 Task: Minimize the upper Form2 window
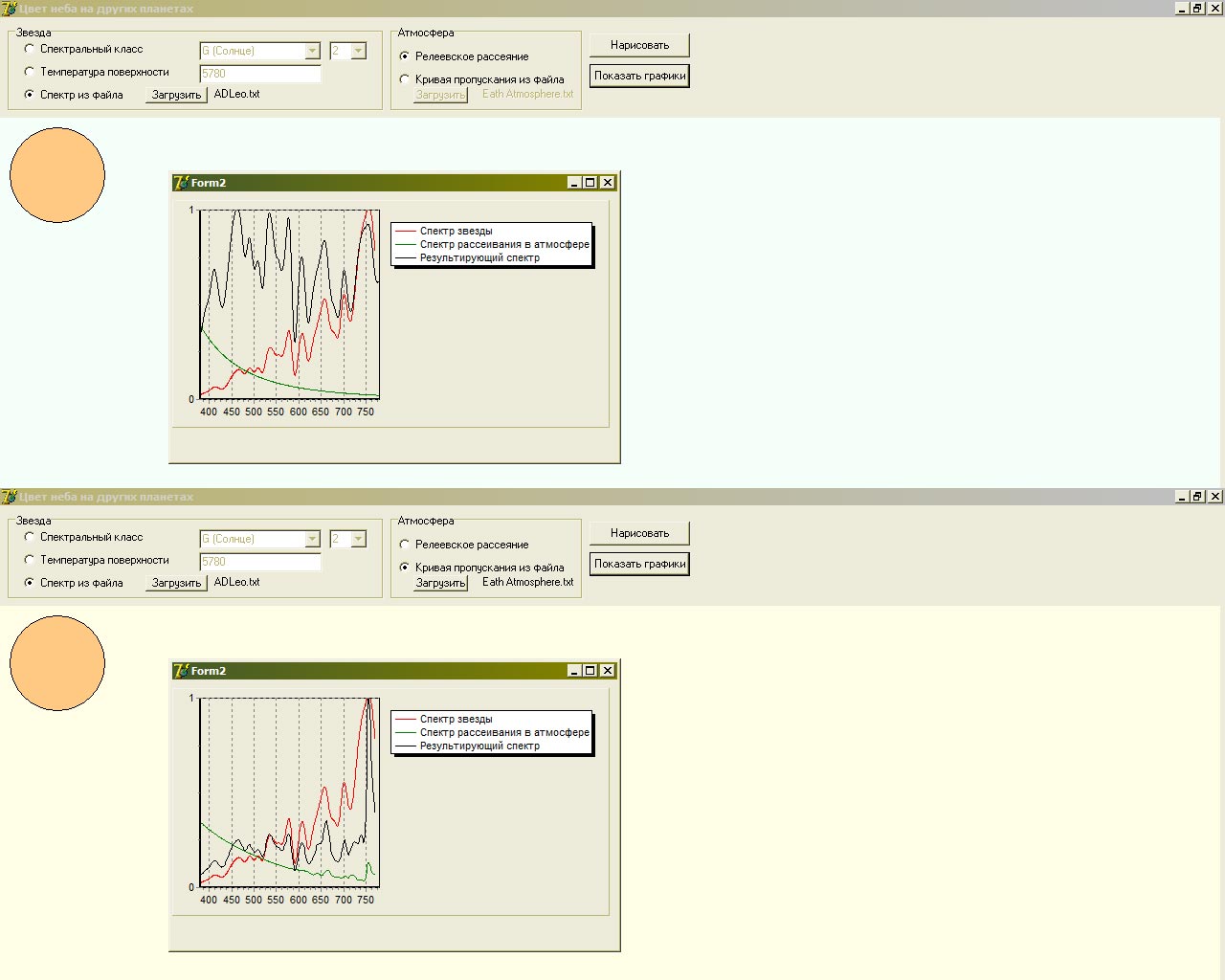pyautogui.click(x=574, y=183)
